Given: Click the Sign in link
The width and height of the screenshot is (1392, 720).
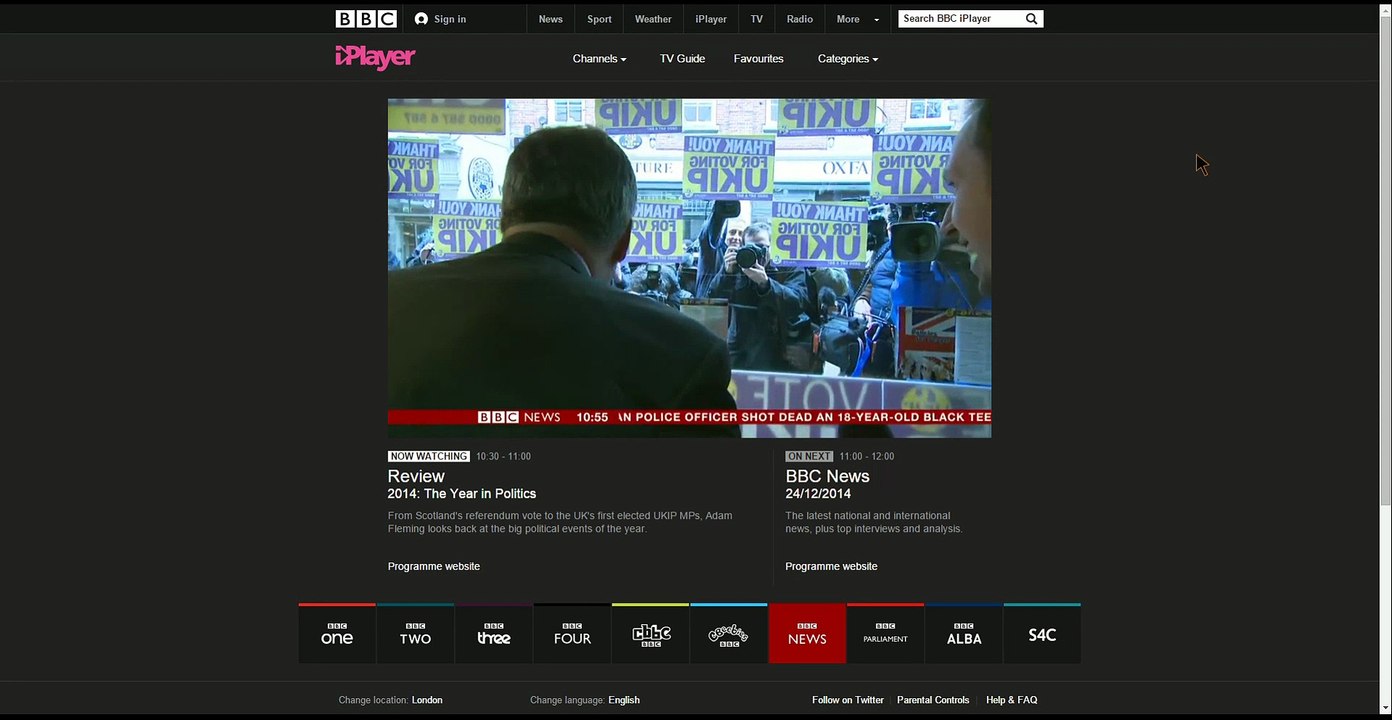Looking at the screenshot, I should [450, 19].
